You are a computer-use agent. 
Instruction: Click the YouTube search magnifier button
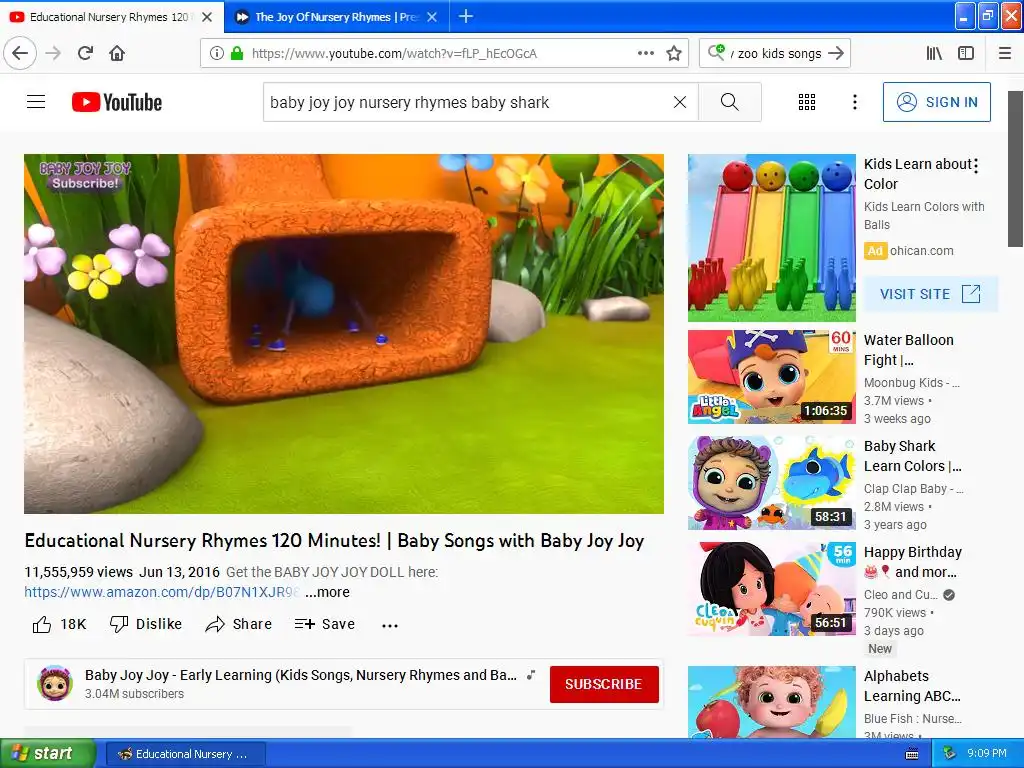coord(729,102)
